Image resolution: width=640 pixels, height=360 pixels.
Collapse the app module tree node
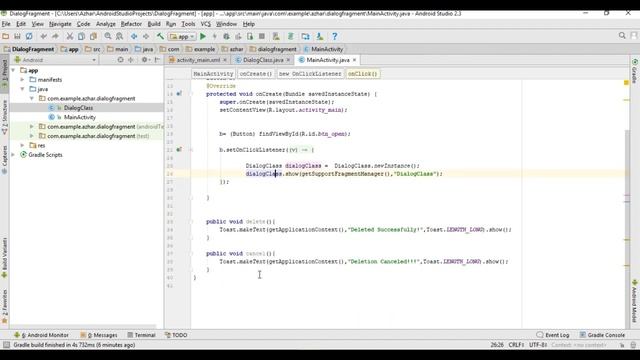coord(13,70)
